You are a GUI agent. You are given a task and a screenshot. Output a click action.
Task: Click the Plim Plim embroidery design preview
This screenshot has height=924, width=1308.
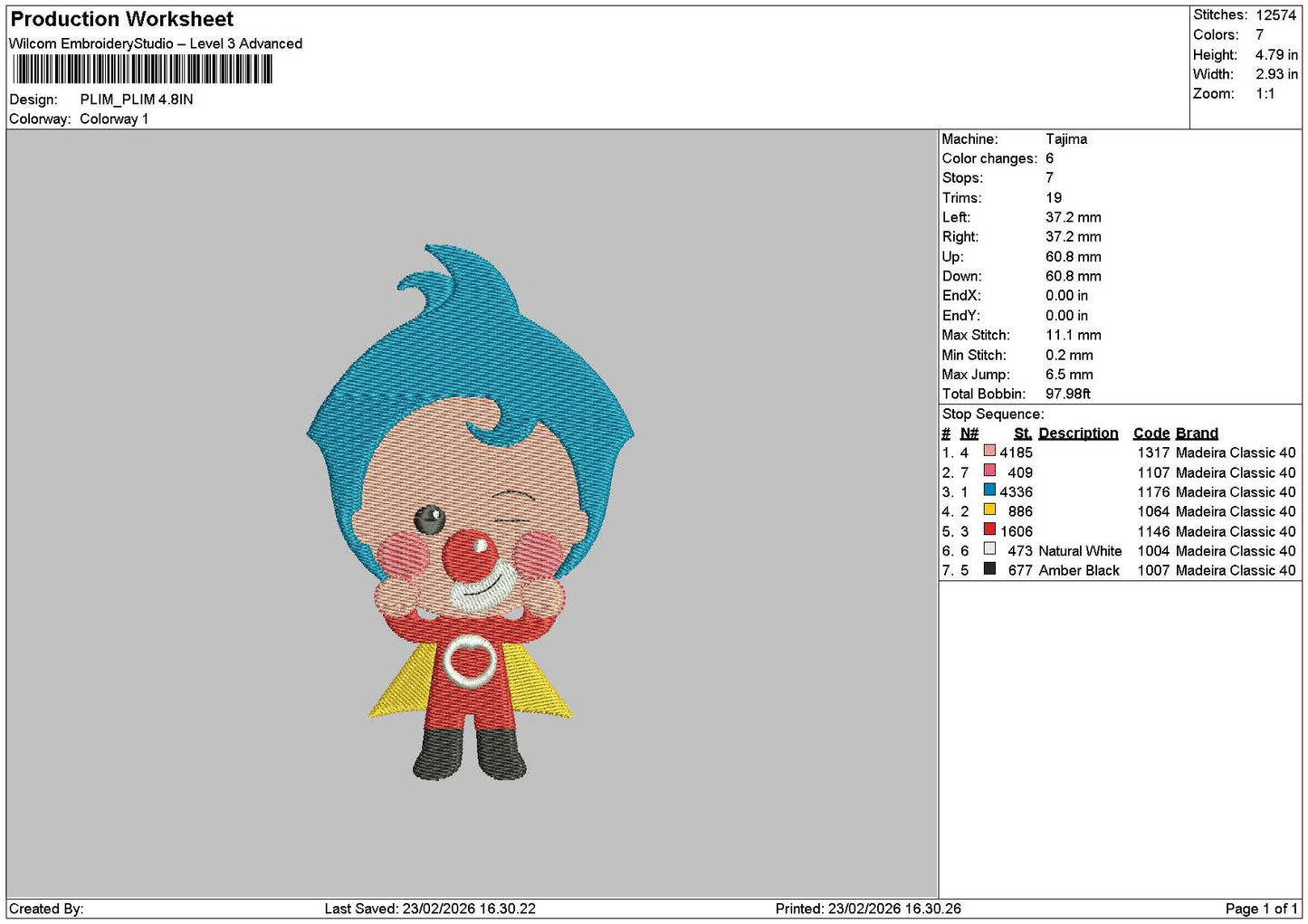tap(471, 512)
